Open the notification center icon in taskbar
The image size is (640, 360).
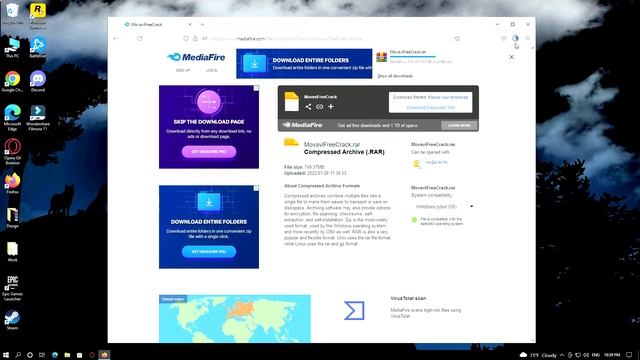pyautogui.click(x=629, y=355)
